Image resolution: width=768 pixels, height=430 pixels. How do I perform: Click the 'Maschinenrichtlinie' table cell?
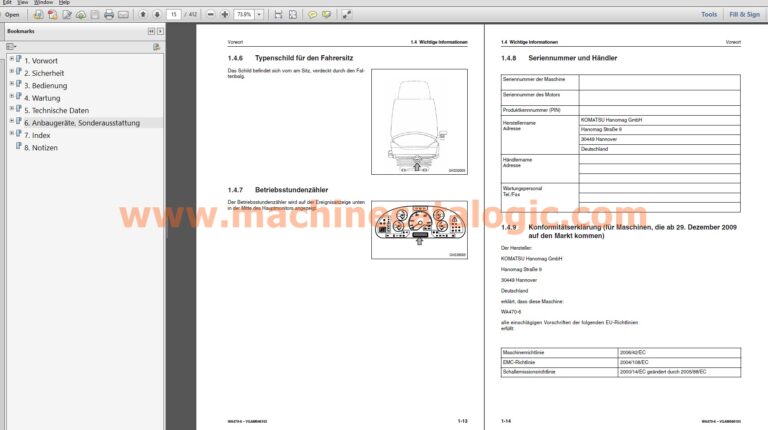pos(559,353)
